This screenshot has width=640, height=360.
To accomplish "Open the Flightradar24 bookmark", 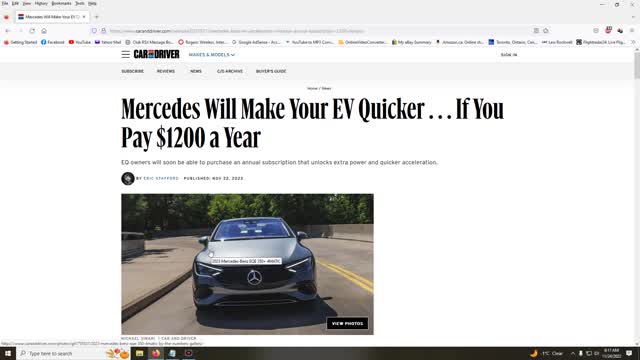I will (600, 42).
